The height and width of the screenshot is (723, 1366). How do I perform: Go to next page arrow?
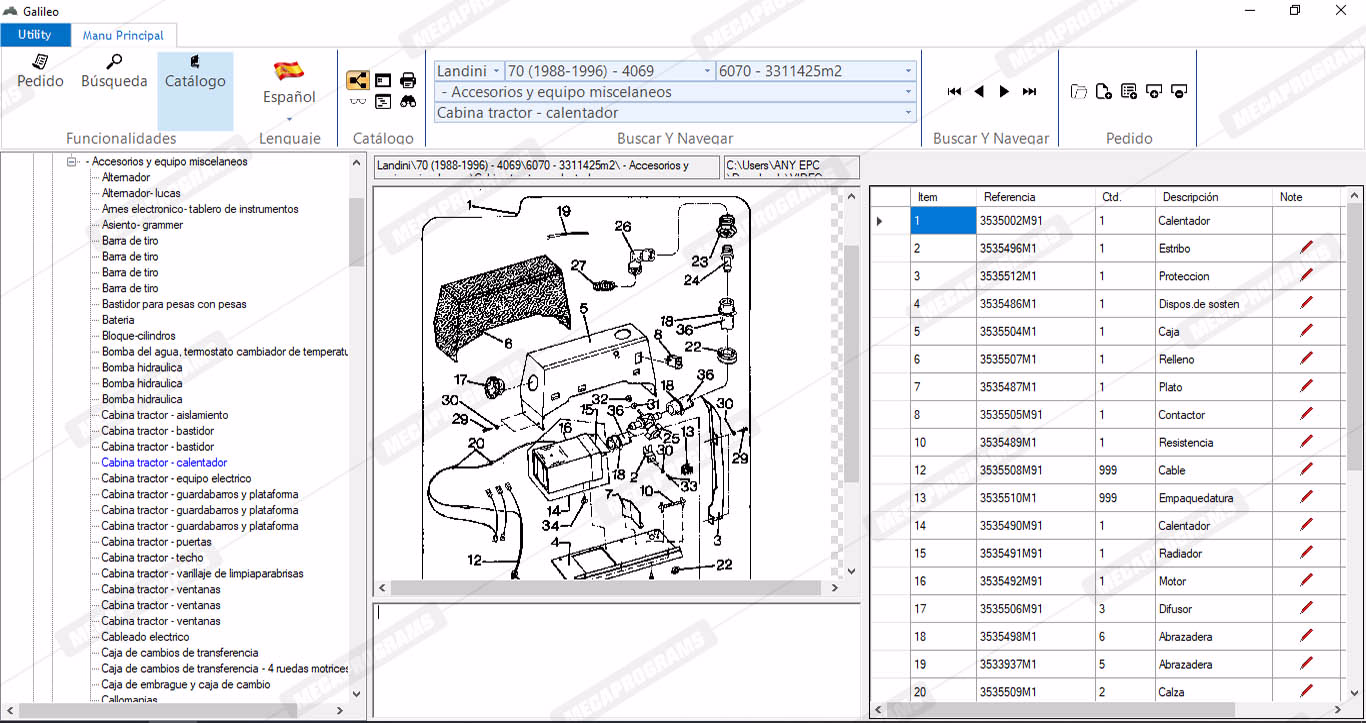(x=1004, y=92)
